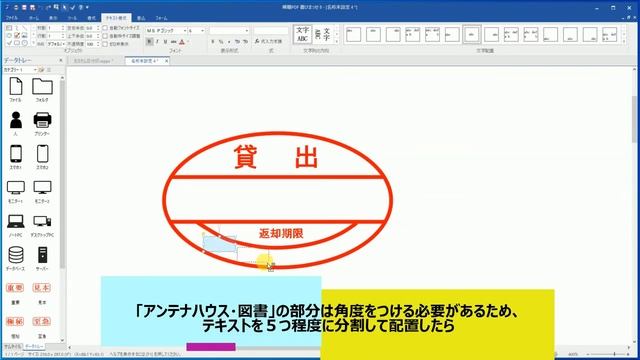
Task: Pick the サーバー server icon
Action: tap(42, 255)
